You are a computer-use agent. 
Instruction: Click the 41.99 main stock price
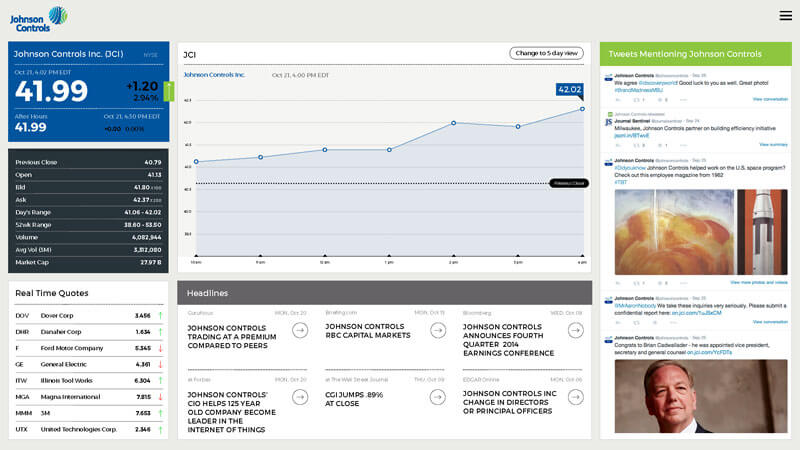[x=51, y=91]
